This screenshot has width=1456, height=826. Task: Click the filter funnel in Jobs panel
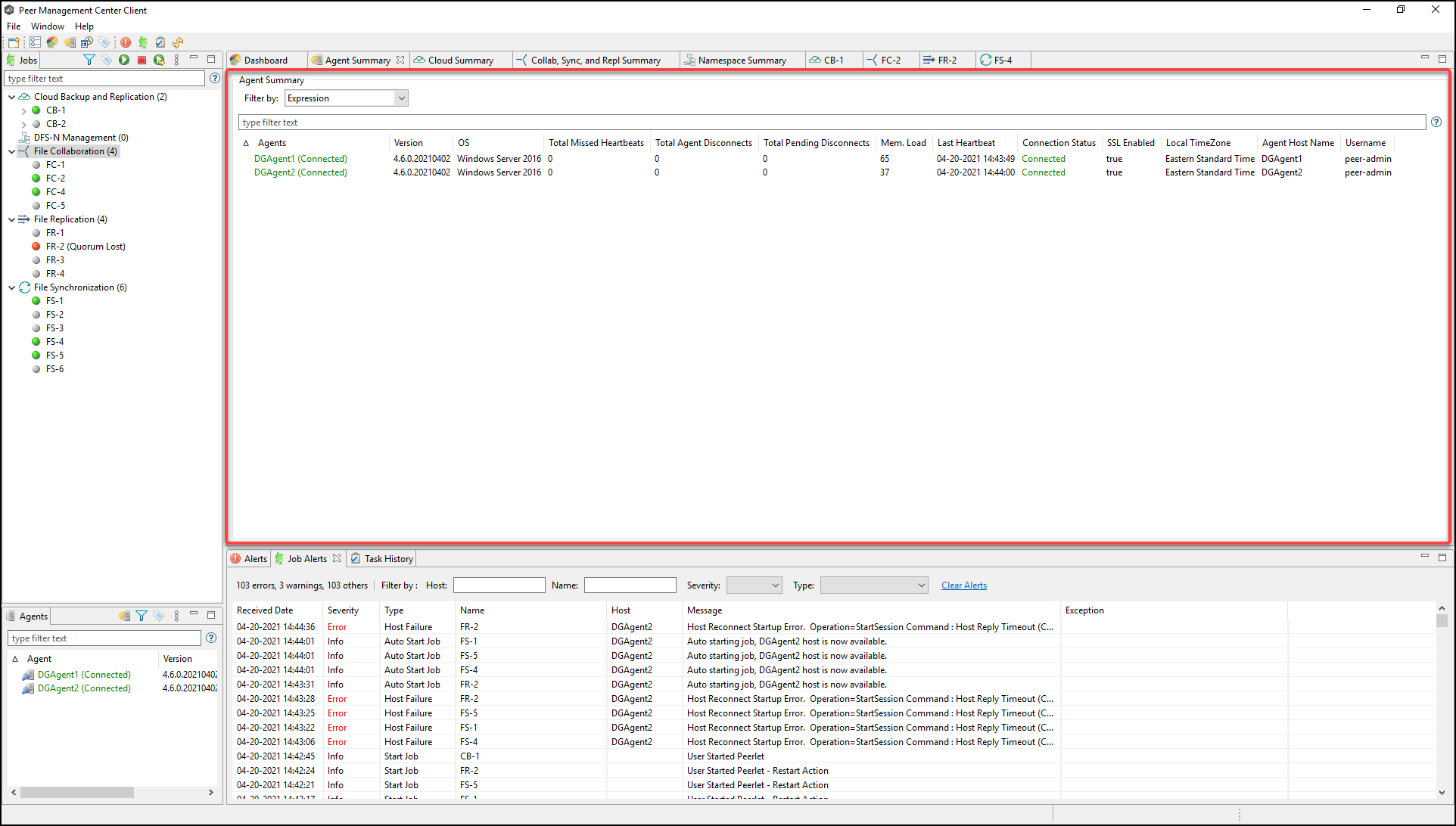tap(89, 60)
